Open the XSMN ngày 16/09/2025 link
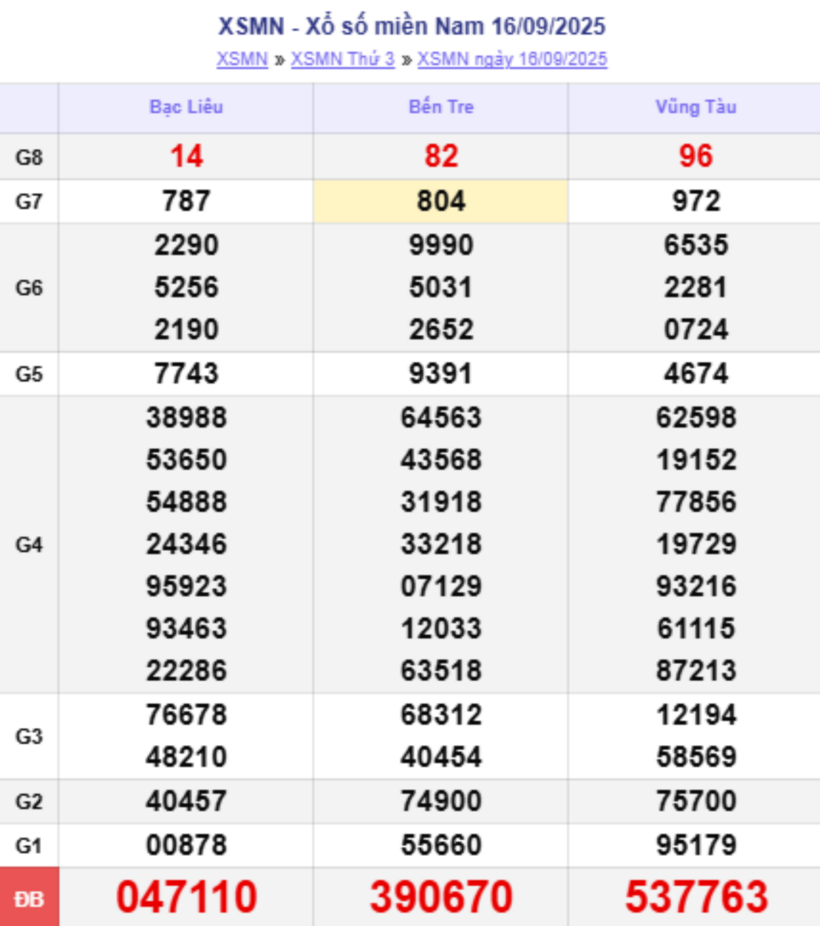The height and width of the screenshot is (926, 820). pos(512,59)
